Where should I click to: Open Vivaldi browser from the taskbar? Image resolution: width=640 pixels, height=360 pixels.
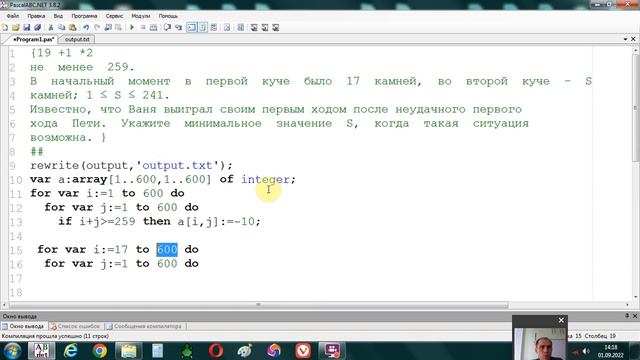(x=303, y=351)
